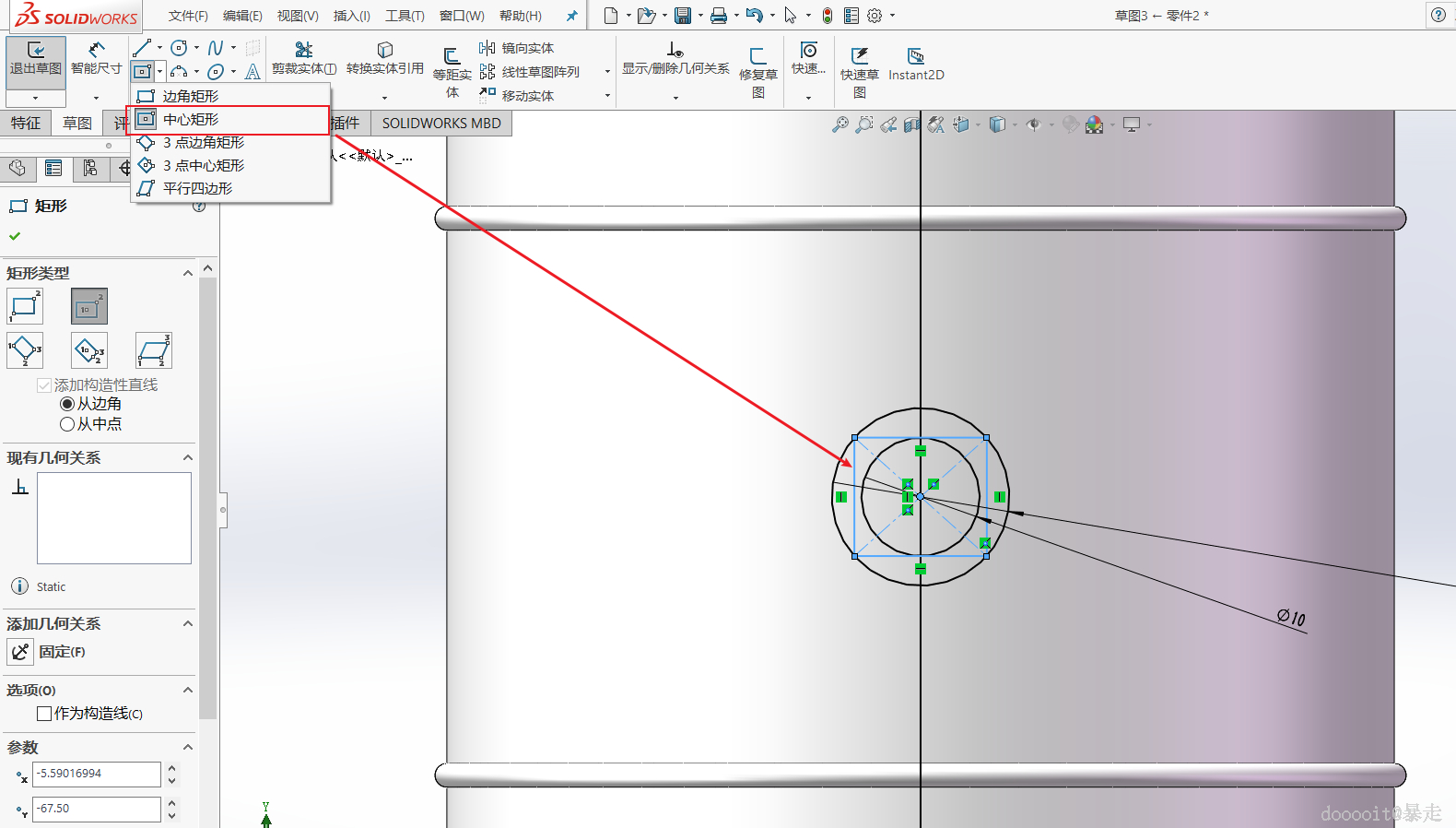Screen dimensions: 1456x828
Task: Click the 退出草图 exit sketch icon
Action: point(36,51)
